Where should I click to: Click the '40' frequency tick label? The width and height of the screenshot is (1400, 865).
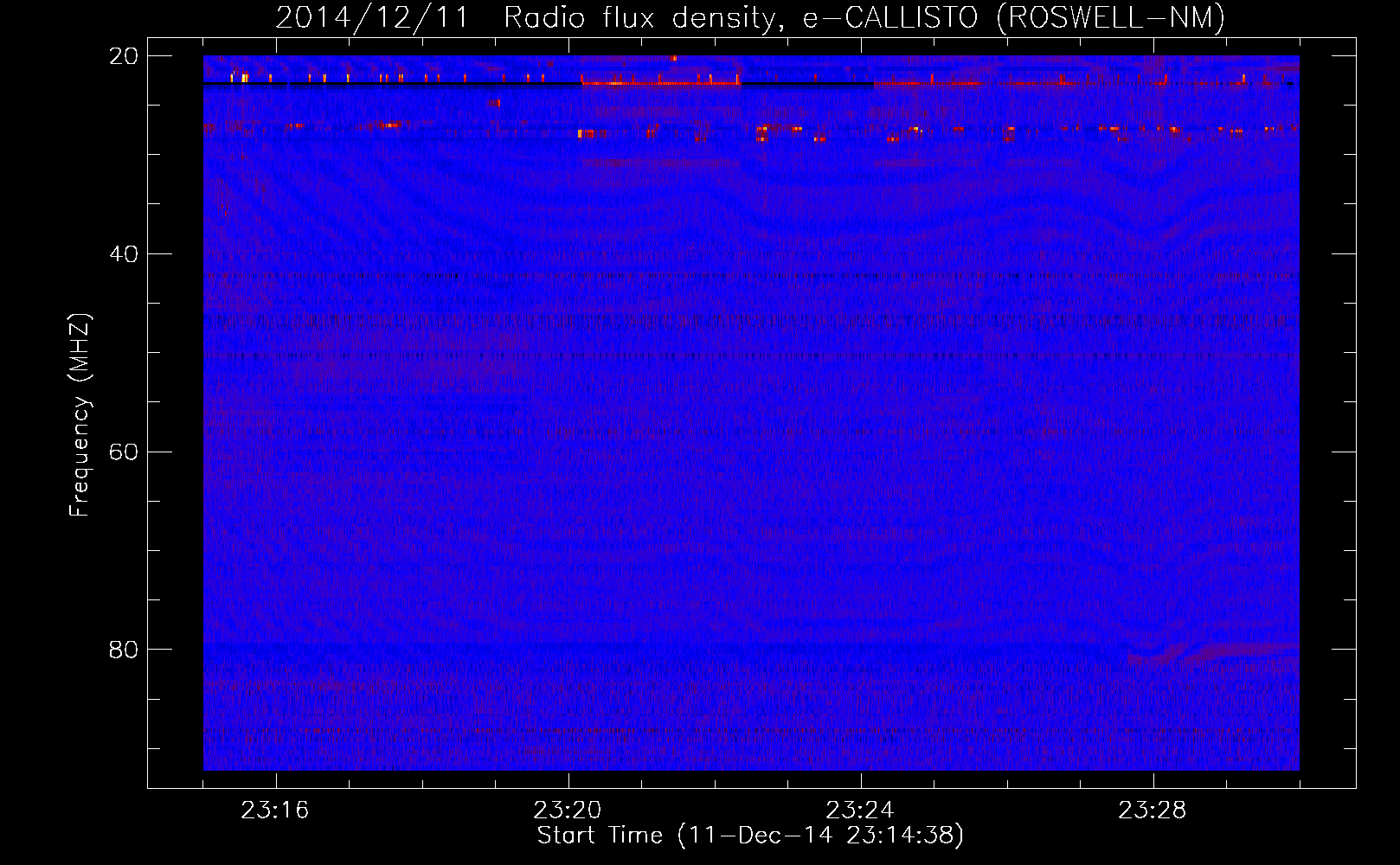[x=124, y=254]
